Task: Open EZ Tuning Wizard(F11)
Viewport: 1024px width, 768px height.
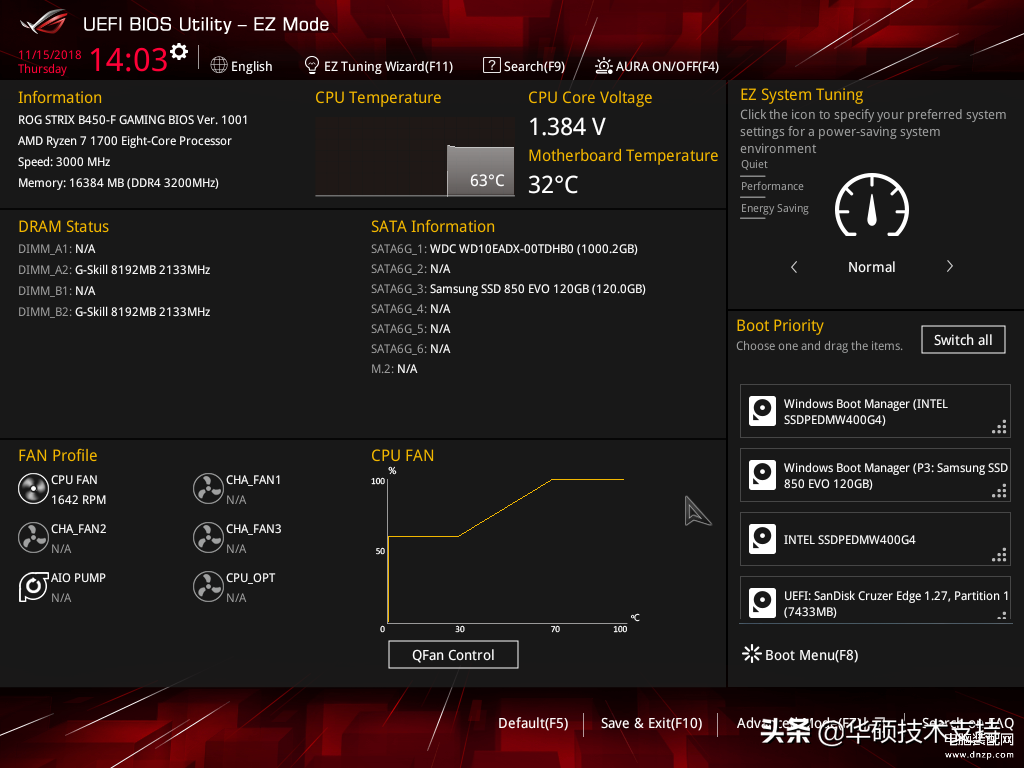Action: tap(388, 66)
